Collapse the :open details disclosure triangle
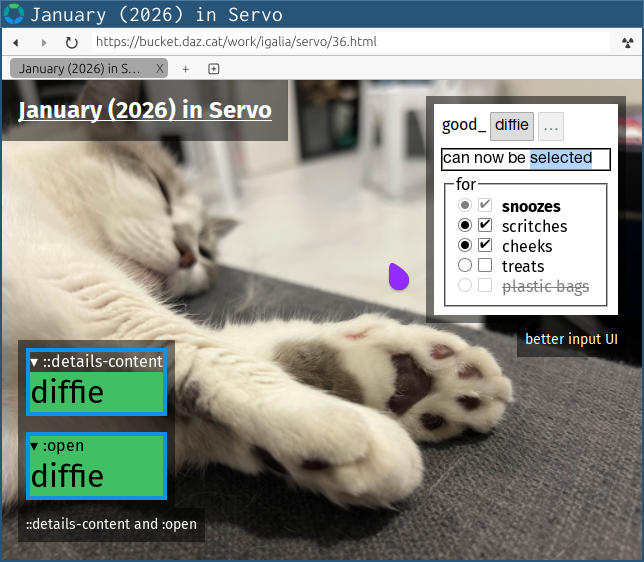 [x=35, y=446]
